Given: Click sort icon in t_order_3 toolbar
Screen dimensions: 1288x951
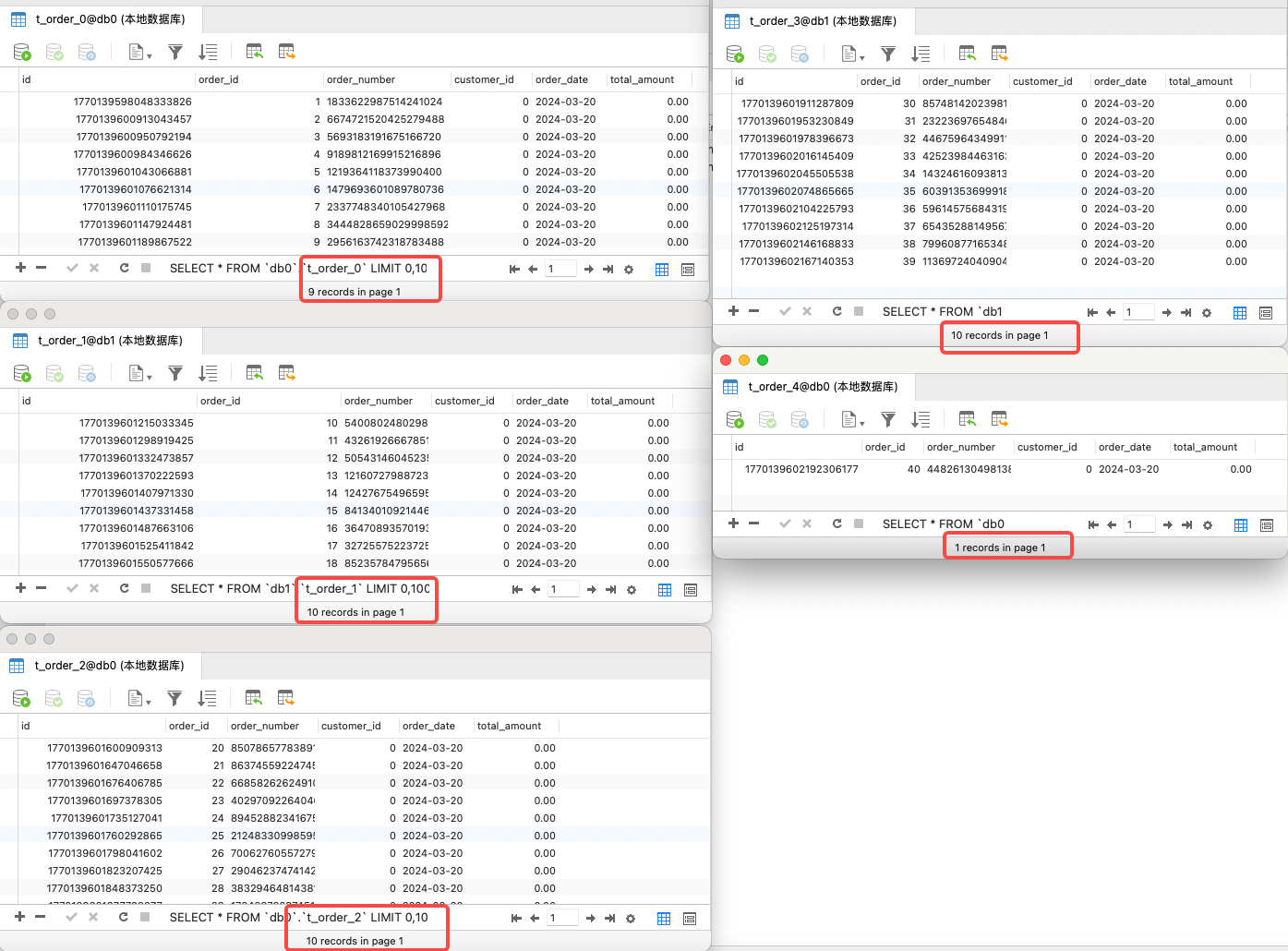Looking at the screenshot, I should pyautogui.click(x=921, y=54).
